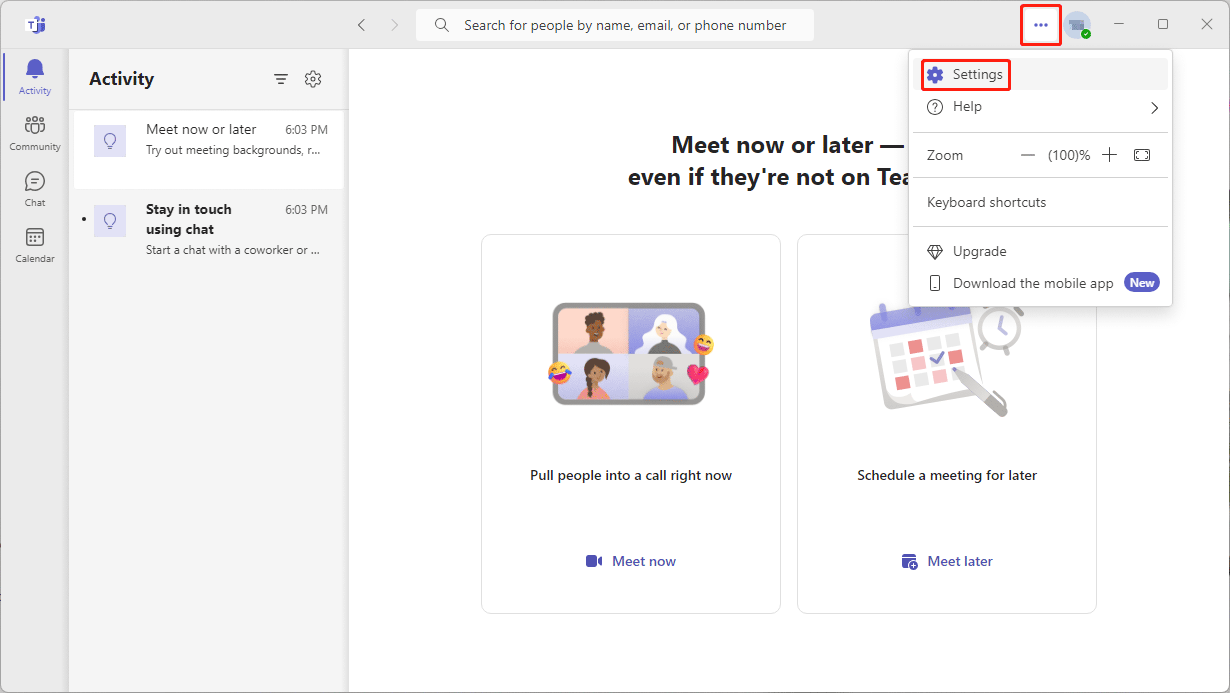Viewport: 1230px width, 693px height.
Task: Navigate back with the left arrow
Action: coord(361,25)
